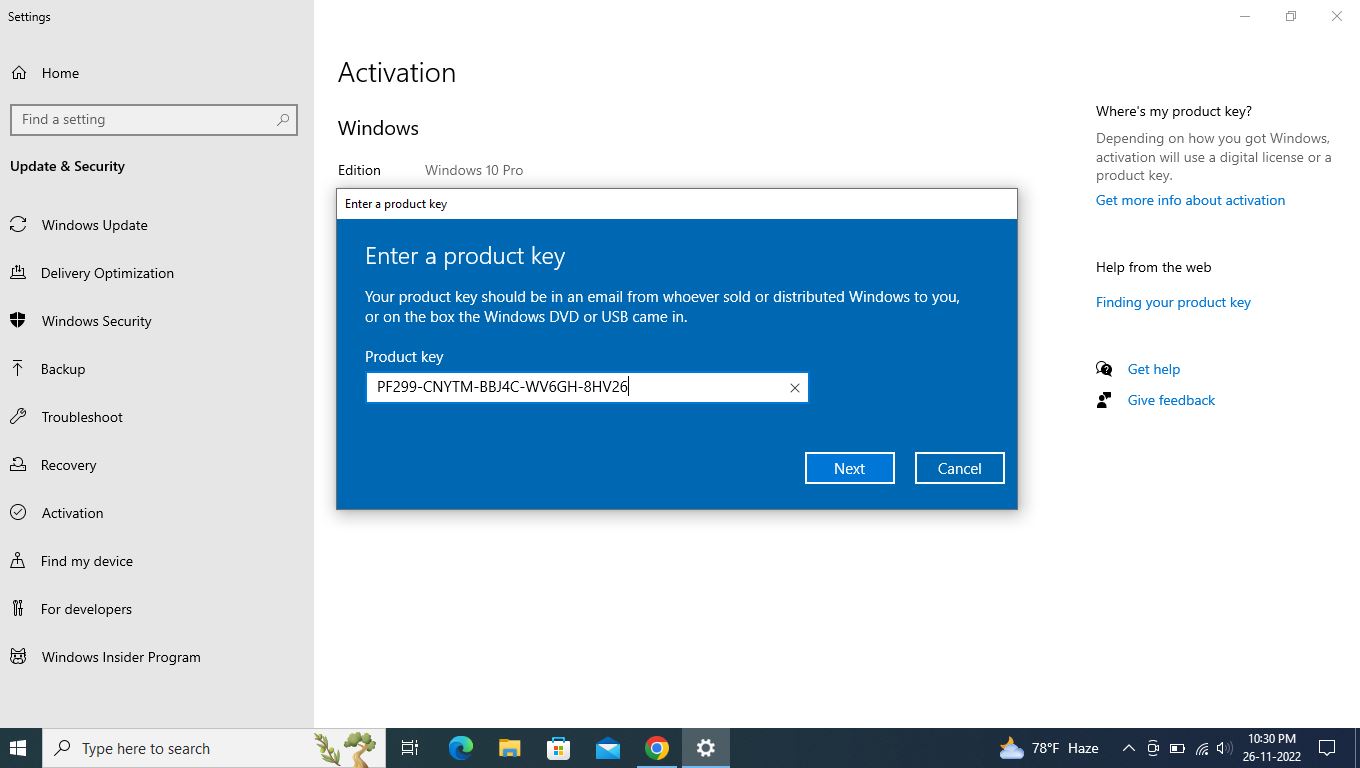Minimize the Settings window
Screen dimensions: 1360x768
point(1245,16)
